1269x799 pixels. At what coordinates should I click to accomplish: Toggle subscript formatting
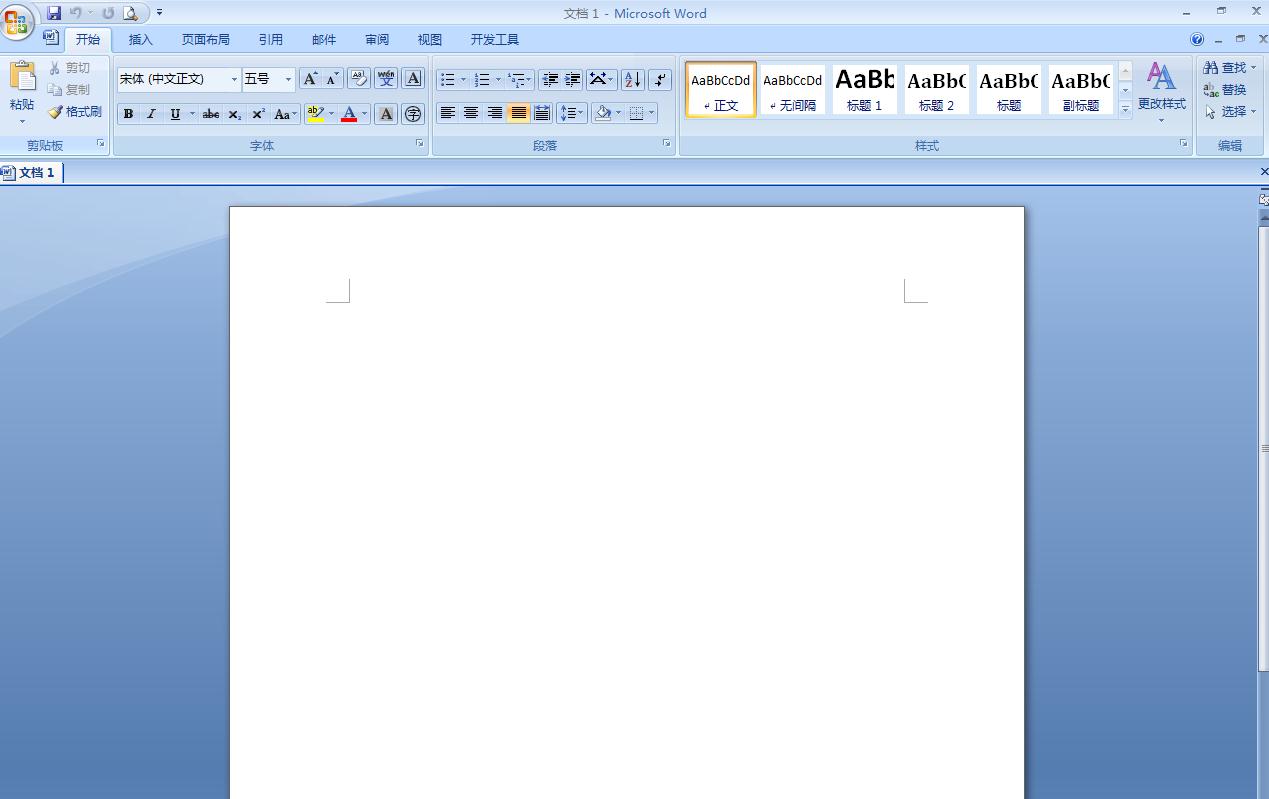(235, 114)
